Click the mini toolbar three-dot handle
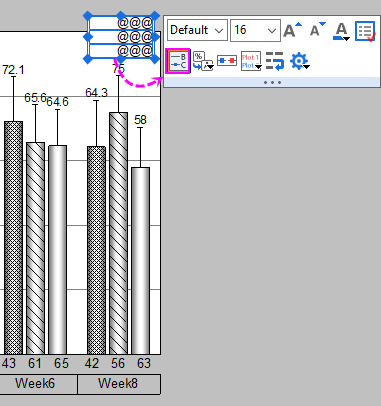This screenshot has height=406, width=381. point(272,82)
